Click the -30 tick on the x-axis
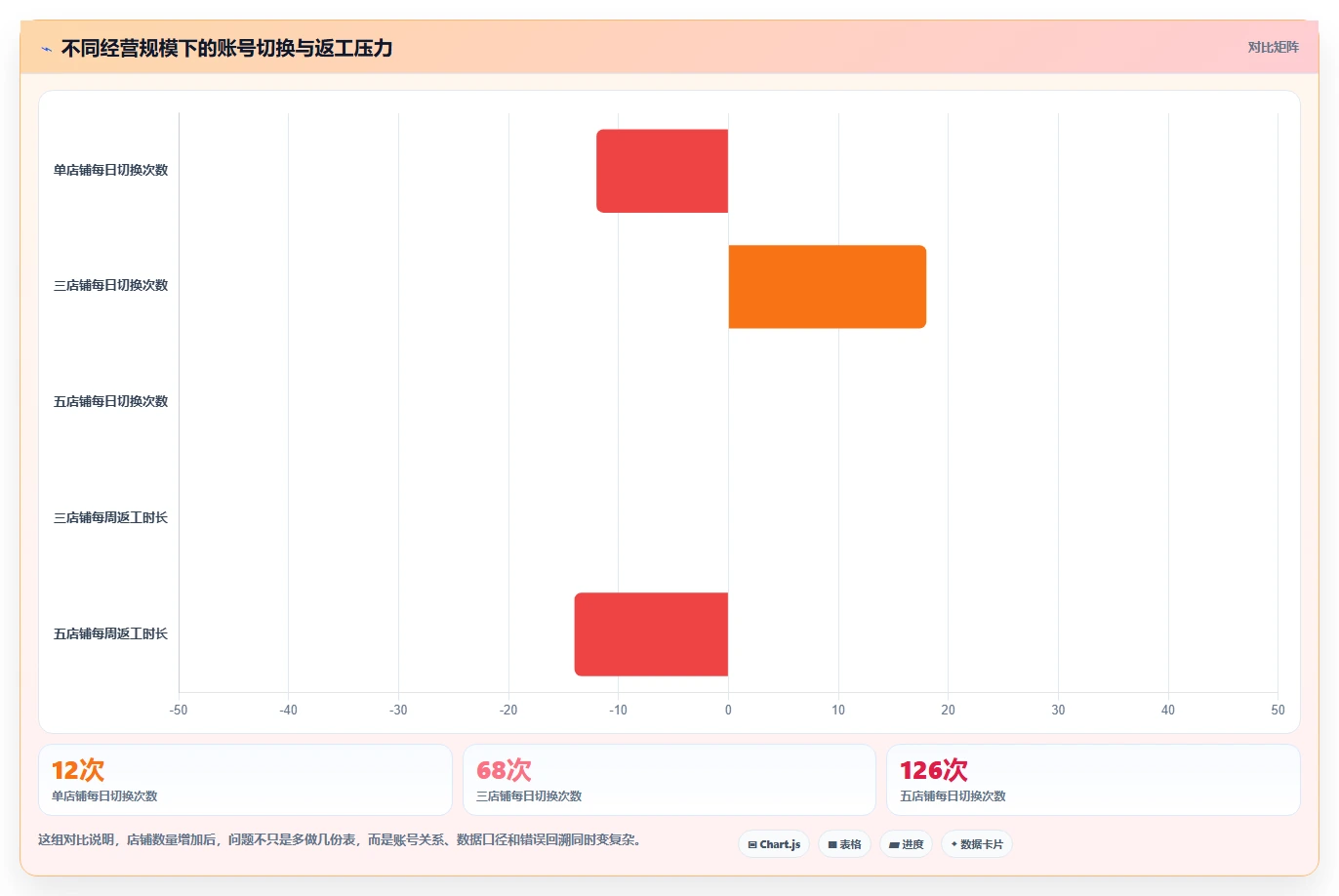The image size is (1339, 896). click(x=398, y=710)
